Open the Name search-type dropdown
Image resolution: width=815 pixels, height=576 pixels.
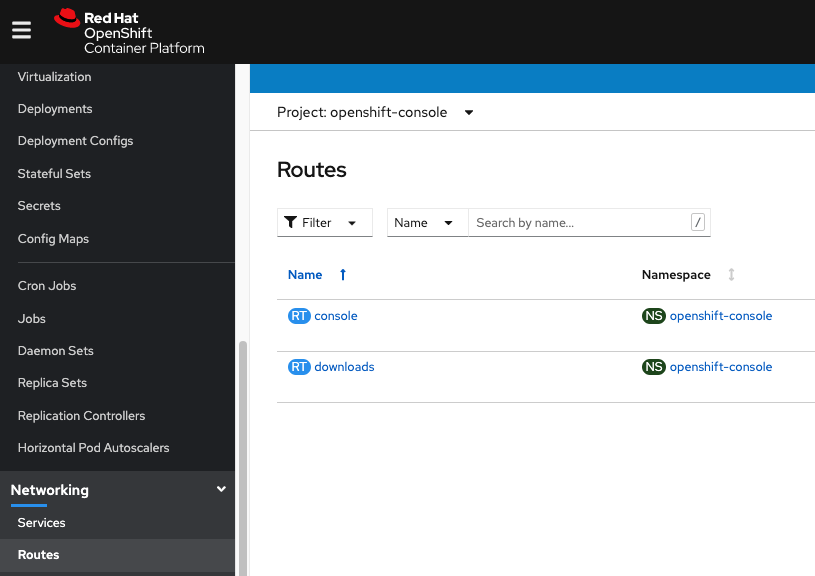coord(427,223)
